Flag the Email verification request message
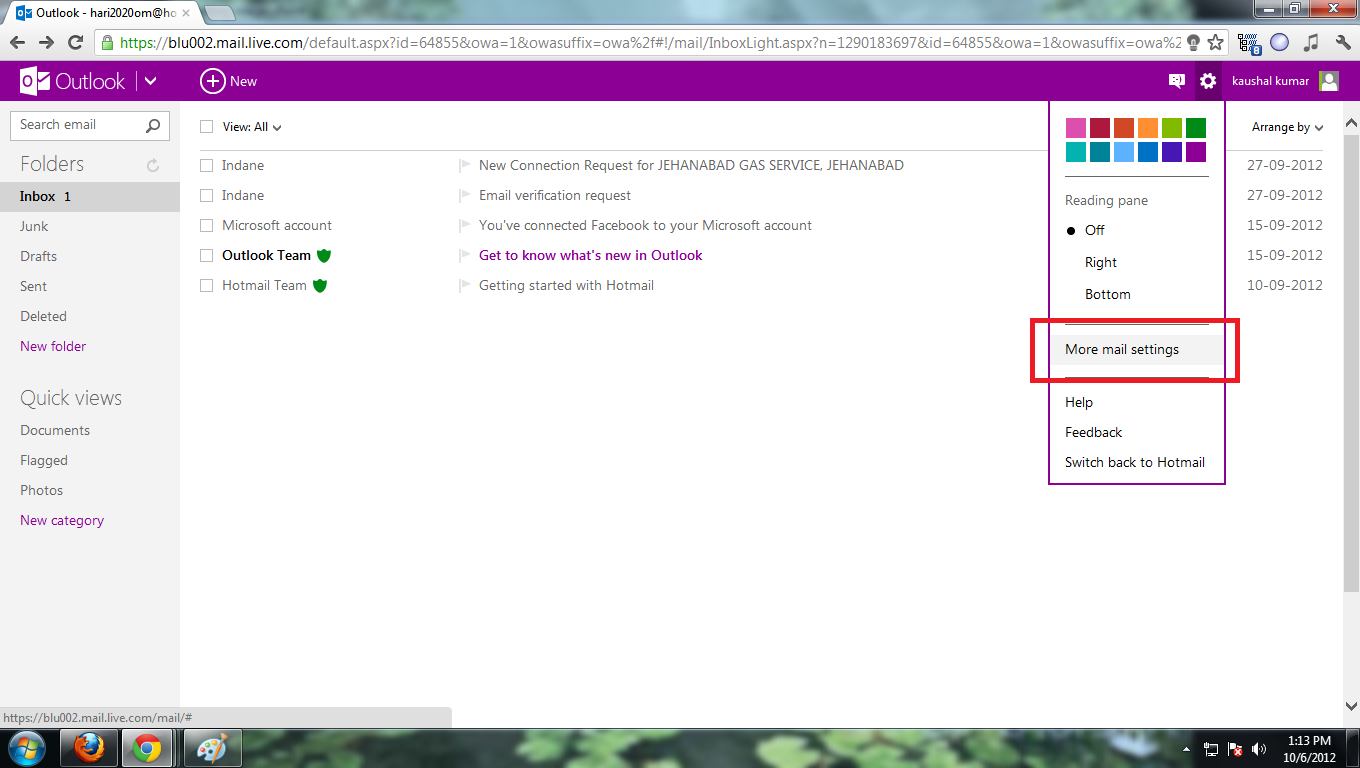Viewport: 1360px width, 768px height. tap(464, 195)
